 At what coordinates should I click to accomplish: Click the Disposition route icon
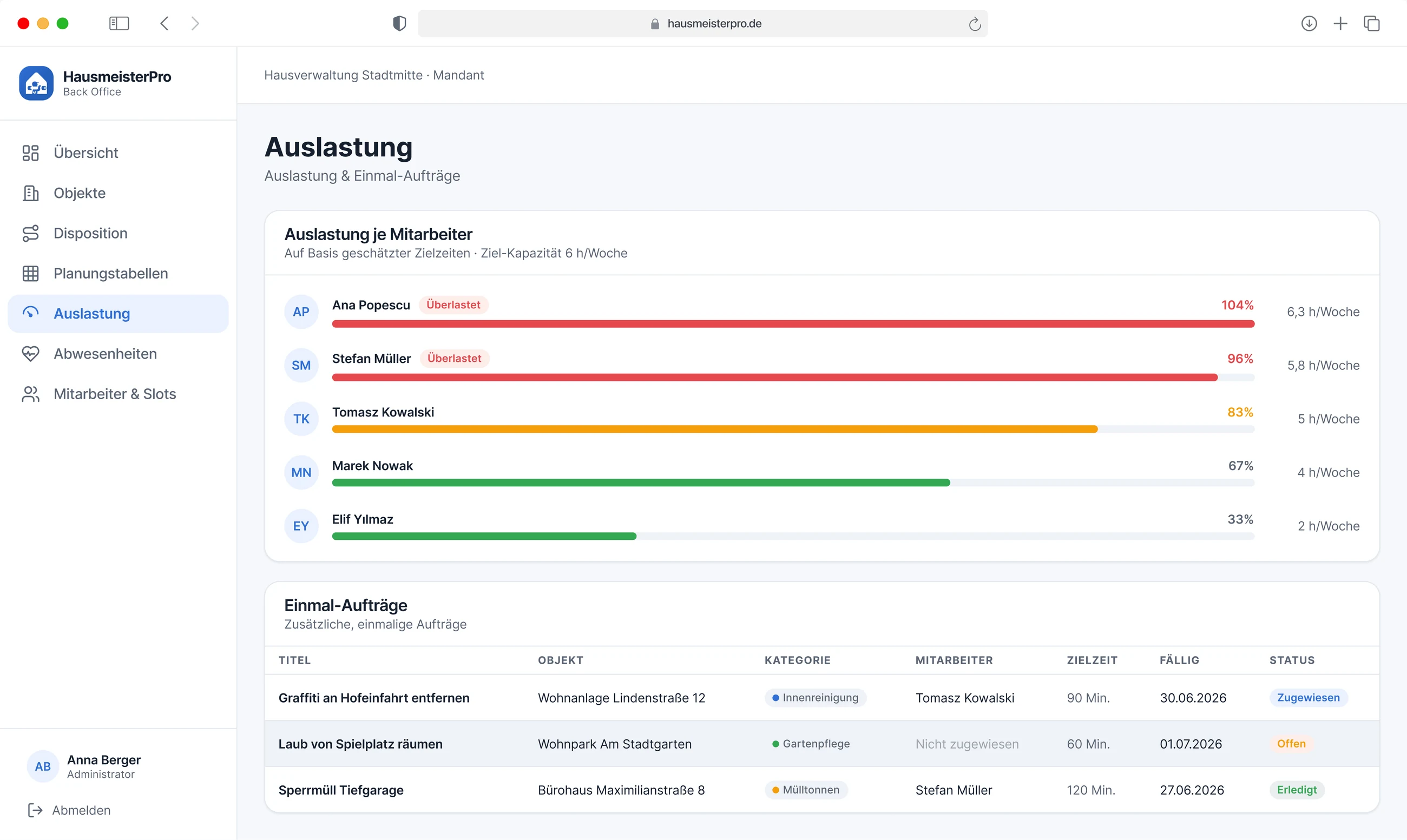tap(30, 233)
